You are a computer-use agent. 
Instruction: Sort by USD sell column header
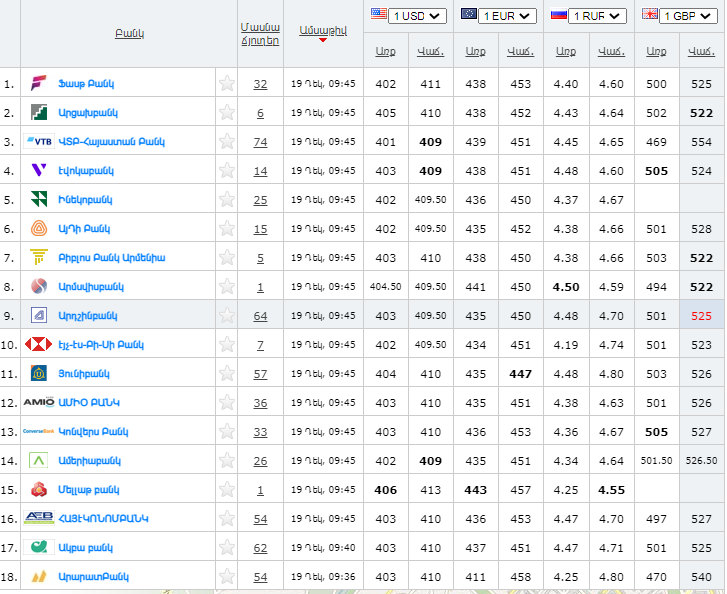click(431, 51)
